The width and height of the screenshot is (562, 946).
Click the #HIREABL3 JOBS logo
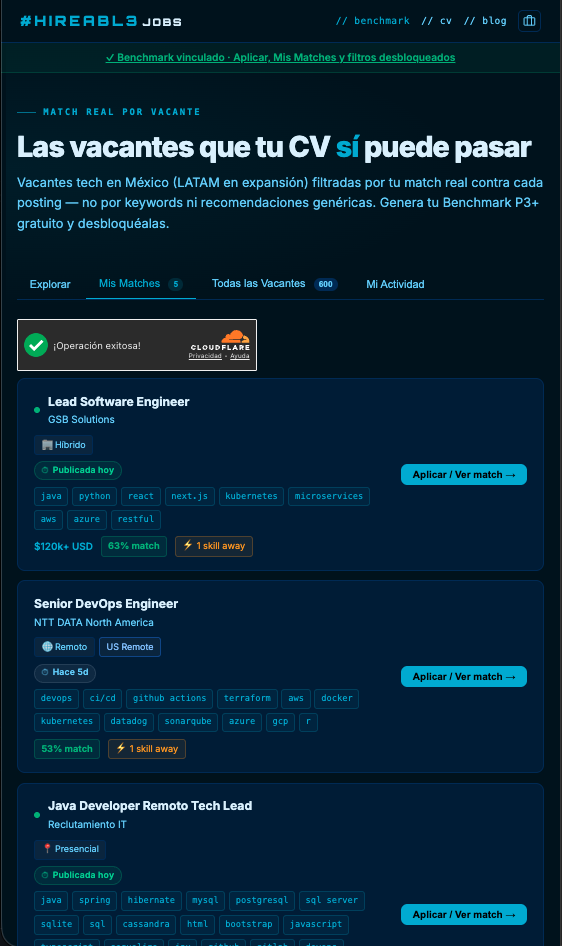click(x=101, y=21)
